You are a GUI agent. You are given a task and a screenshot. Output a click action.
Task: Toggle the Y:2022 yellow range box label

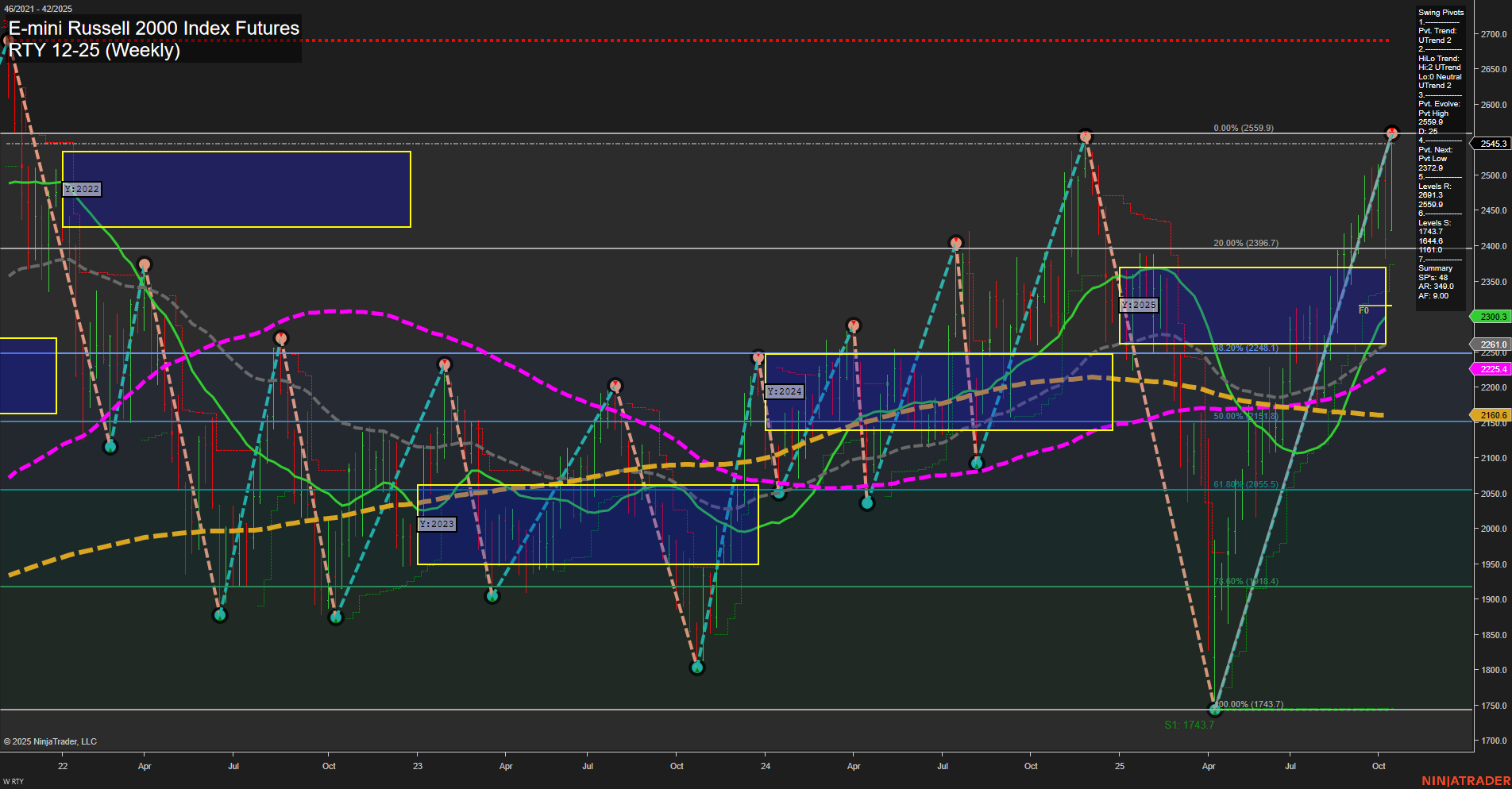[x=82, y=189]
